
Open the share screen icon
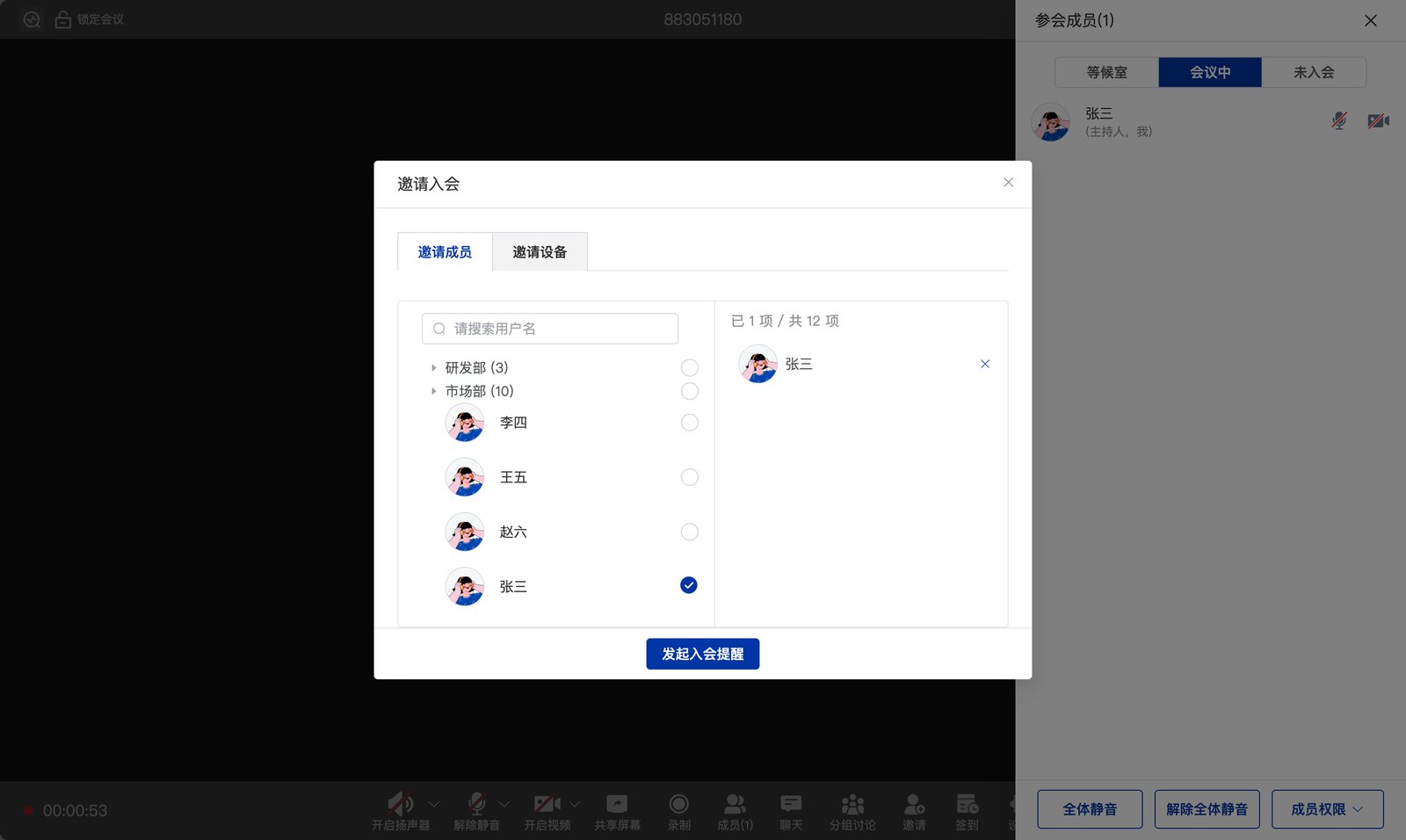617,803
